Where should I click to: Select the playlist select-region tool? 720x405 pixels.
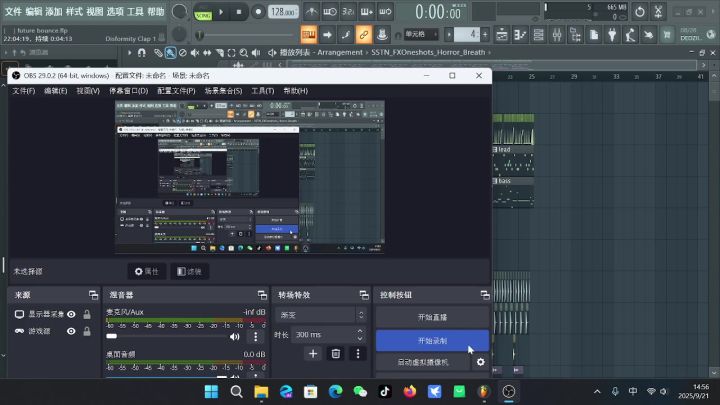coord(231,53)
